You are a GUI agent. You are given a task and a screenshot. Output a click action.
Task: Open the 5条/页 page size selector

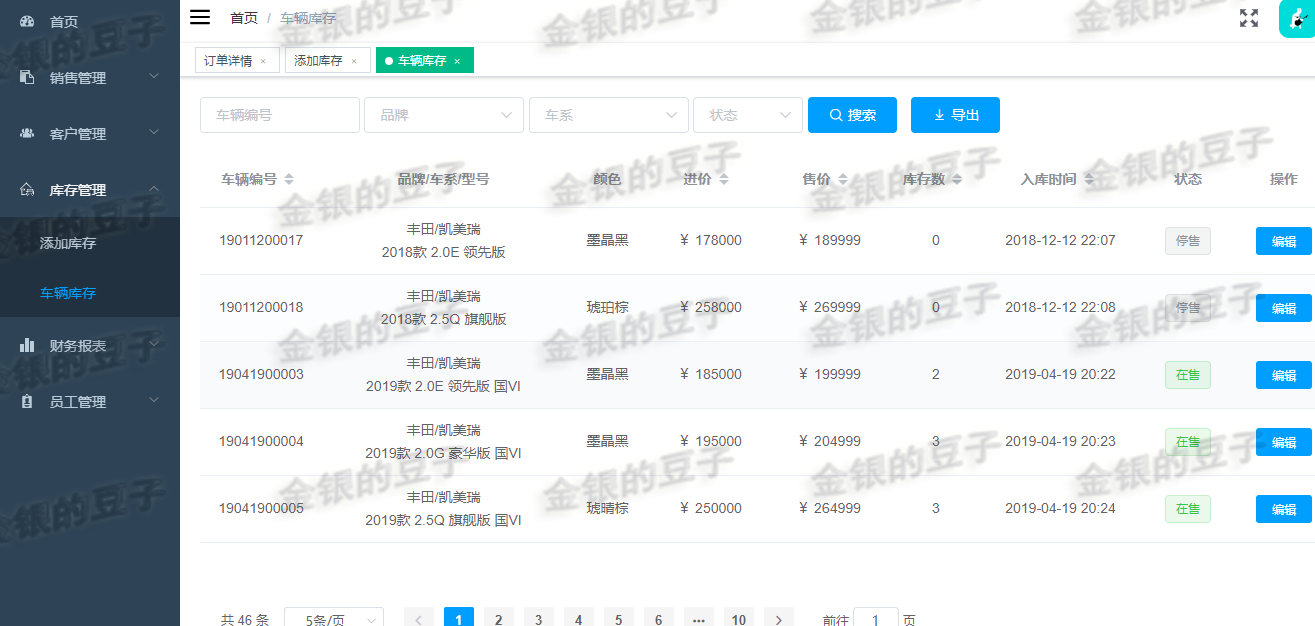[x=334, y=618]
